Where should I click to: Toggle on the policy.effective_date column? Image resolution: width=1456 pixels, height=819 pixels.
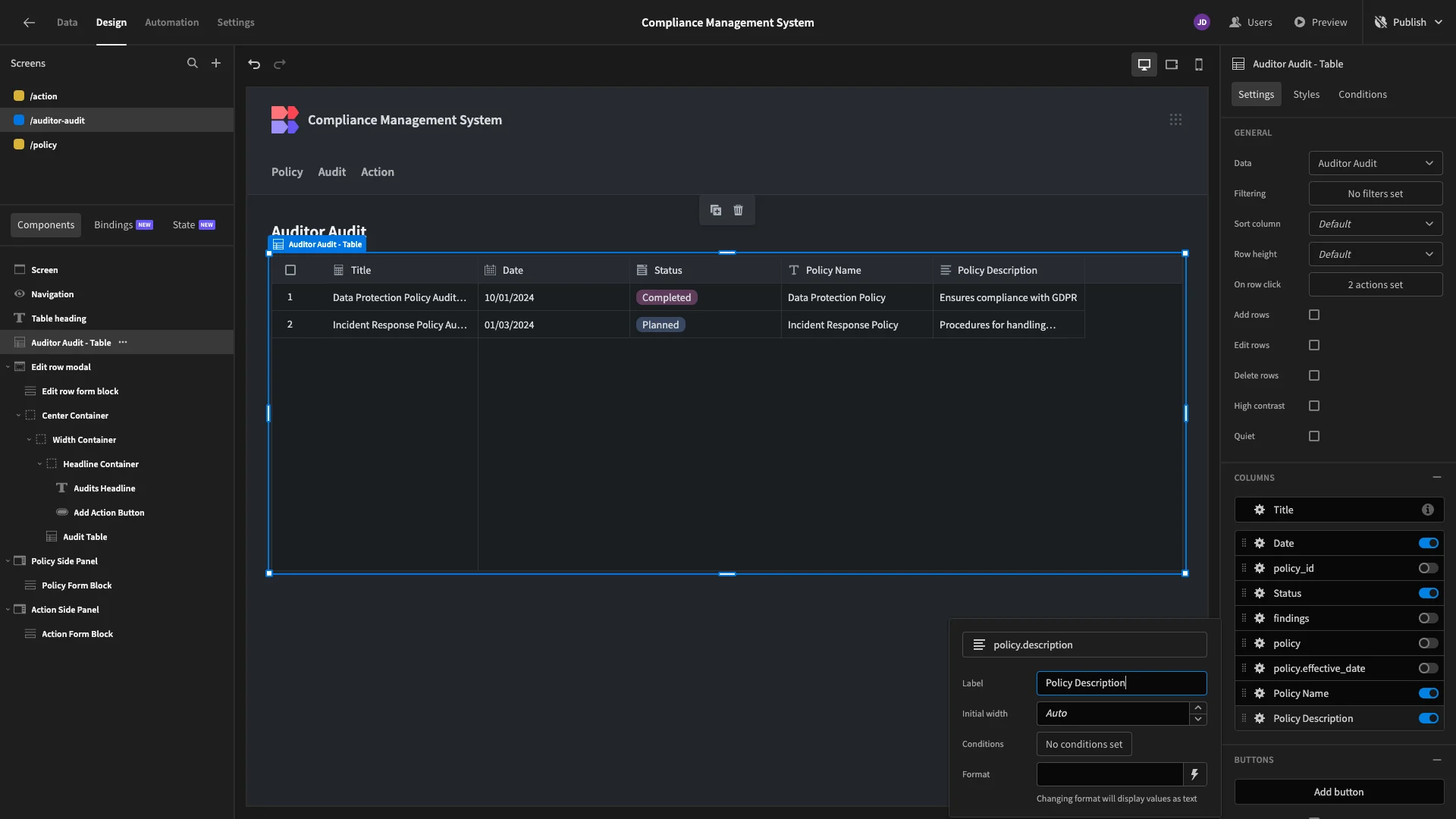pyautogui.click(x=1429, y=668)
